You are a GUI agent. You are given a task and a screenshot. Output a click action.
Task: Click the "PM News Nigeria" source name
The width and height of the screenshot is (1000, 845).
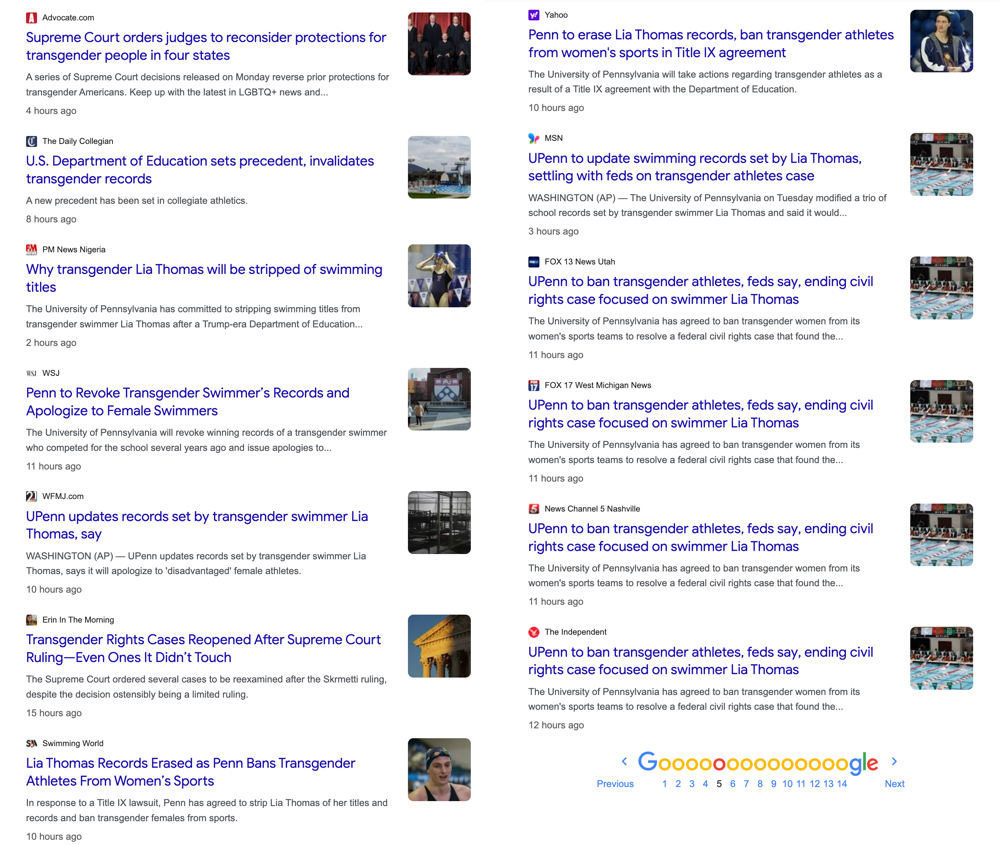pos(74,249)
